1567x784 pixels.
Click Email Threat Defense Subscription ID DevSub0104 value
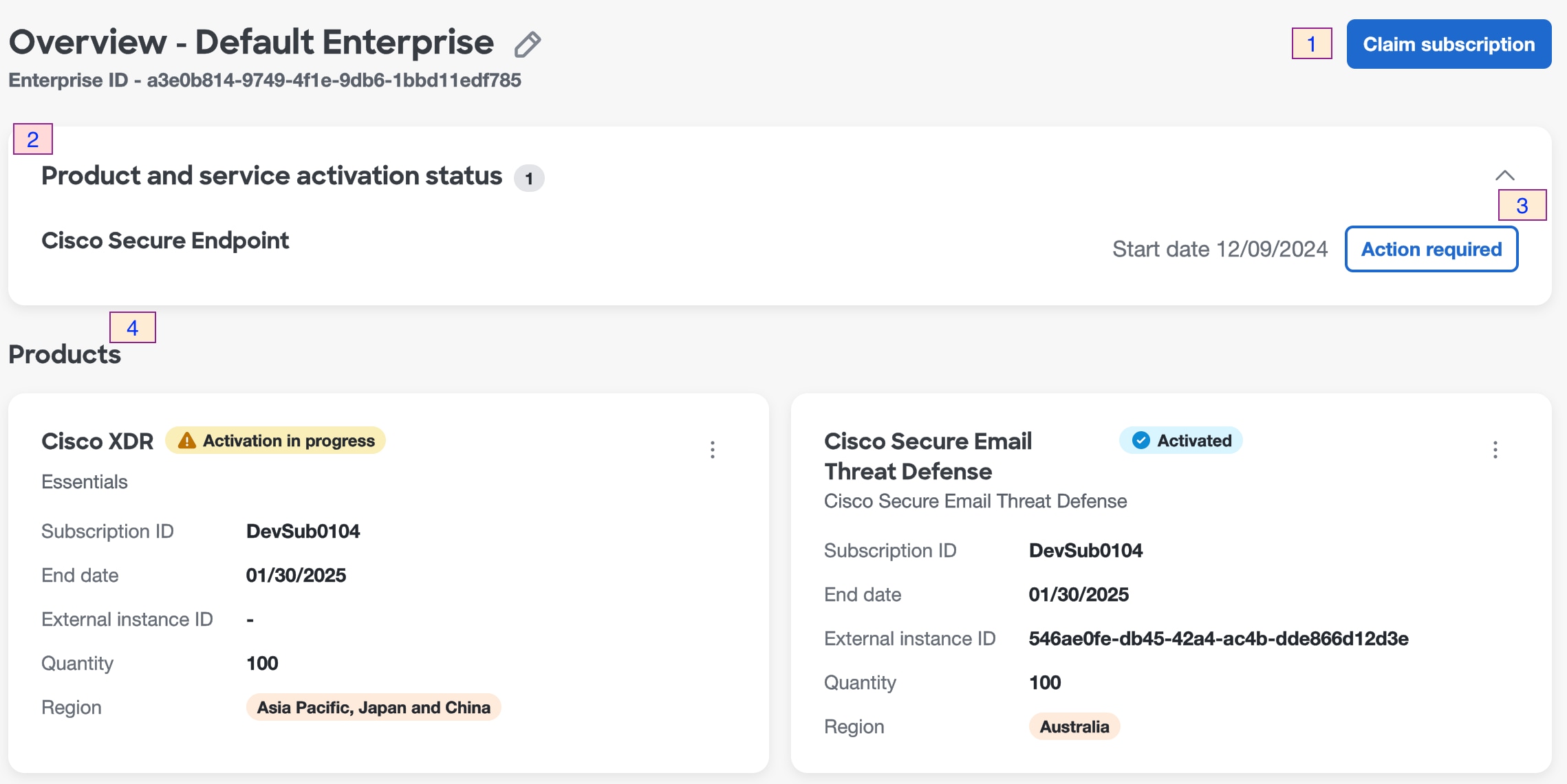coord(1085,550)
